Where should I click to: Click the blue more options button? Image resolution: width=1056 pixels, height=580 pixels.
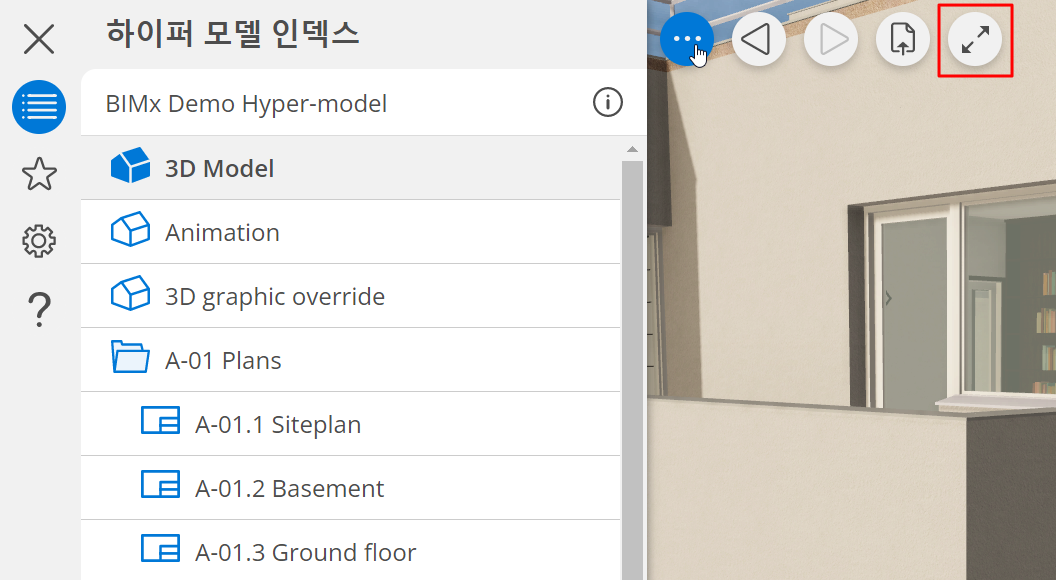(687, 40)
